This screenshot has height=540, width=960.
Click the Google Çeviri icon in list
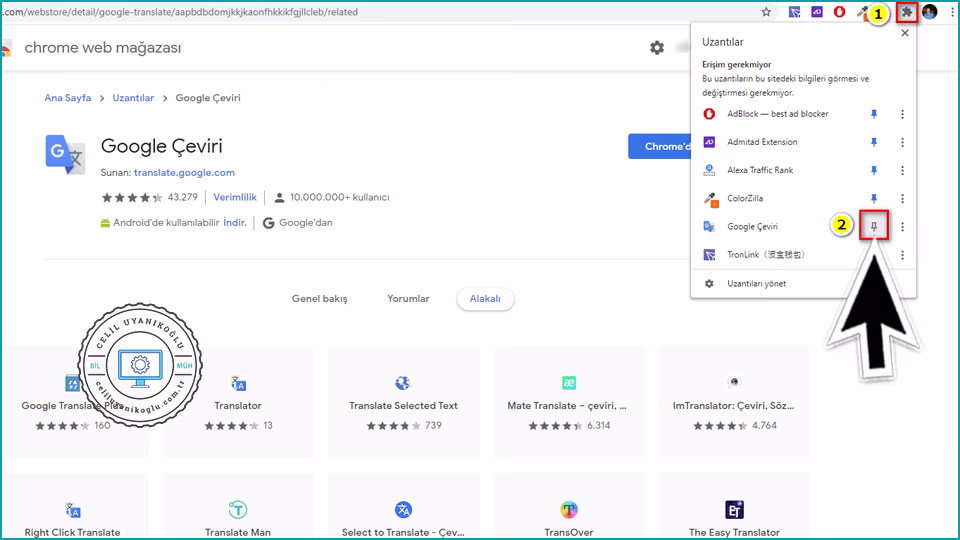709,227
